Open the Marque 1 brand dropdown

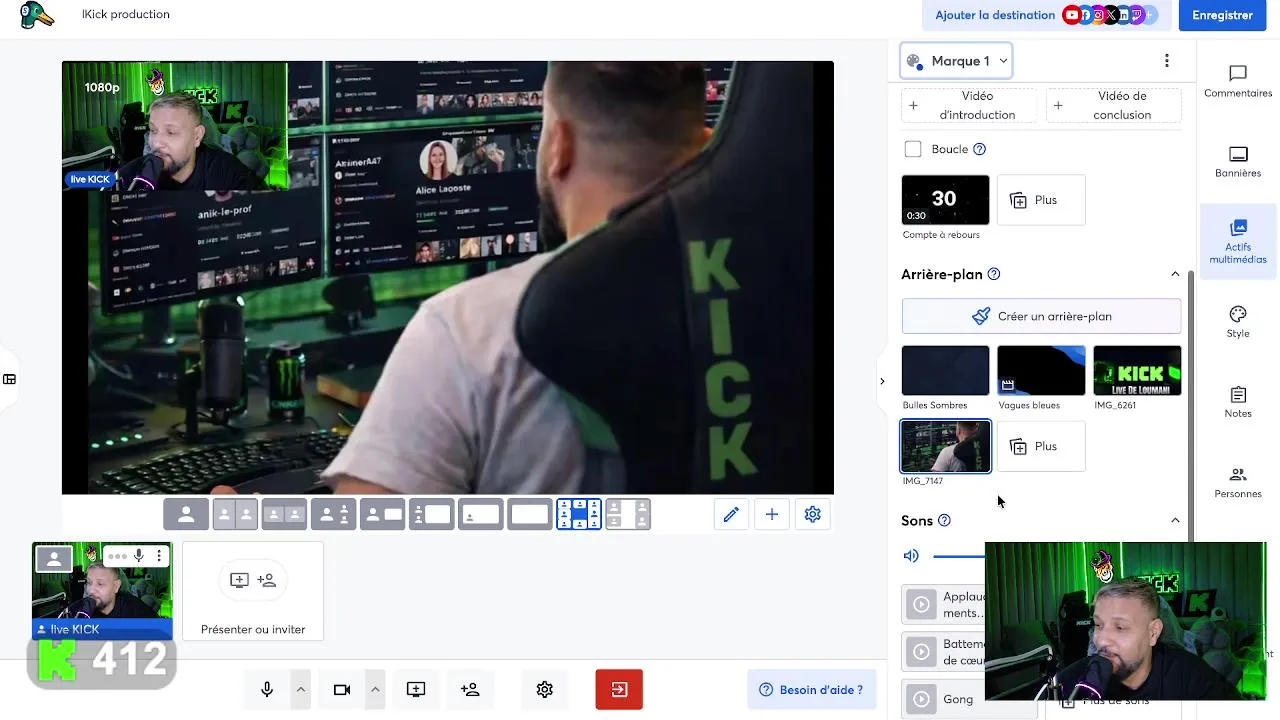pos(957,61)
